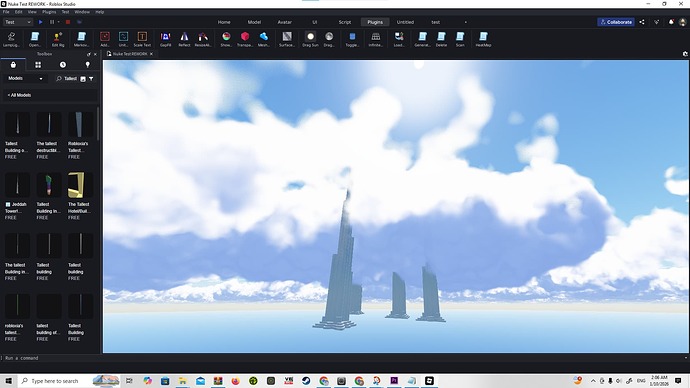Viewport: 690px width, 388px height.
Task: Open the File menu
Action: [6, 12]
